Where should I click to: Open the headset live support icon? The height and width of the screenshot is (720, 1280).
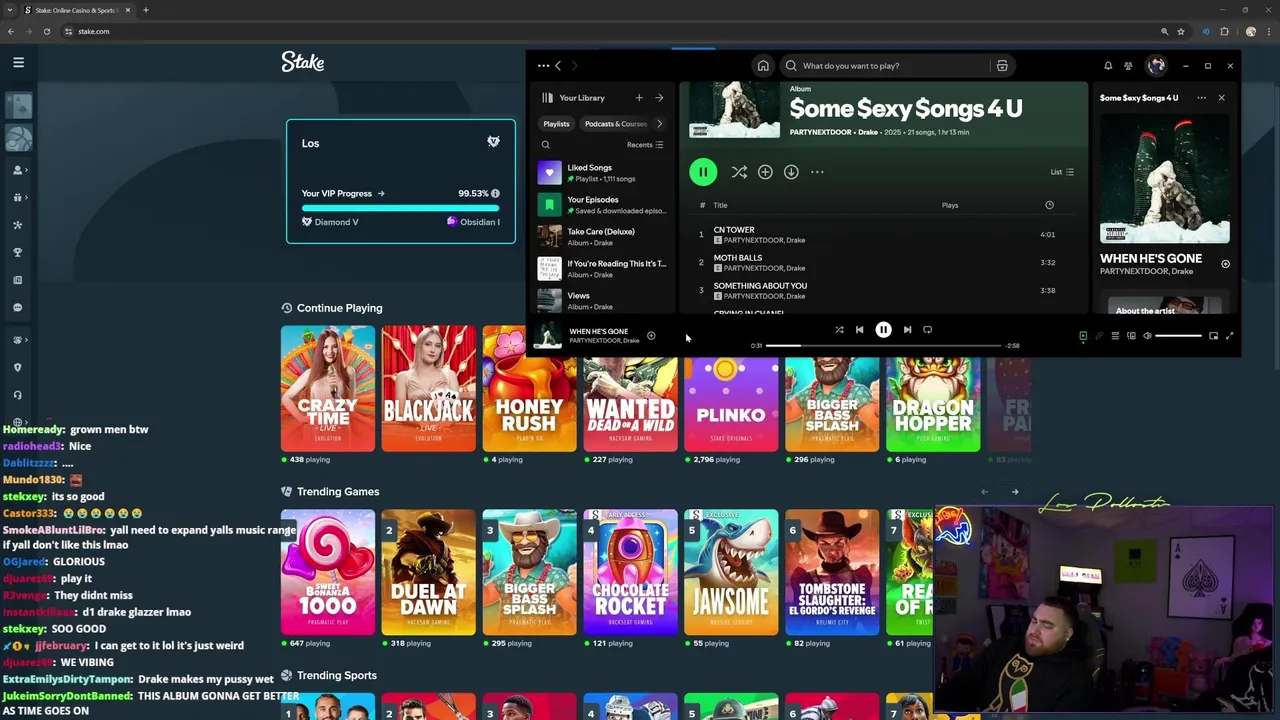[18, 395]
